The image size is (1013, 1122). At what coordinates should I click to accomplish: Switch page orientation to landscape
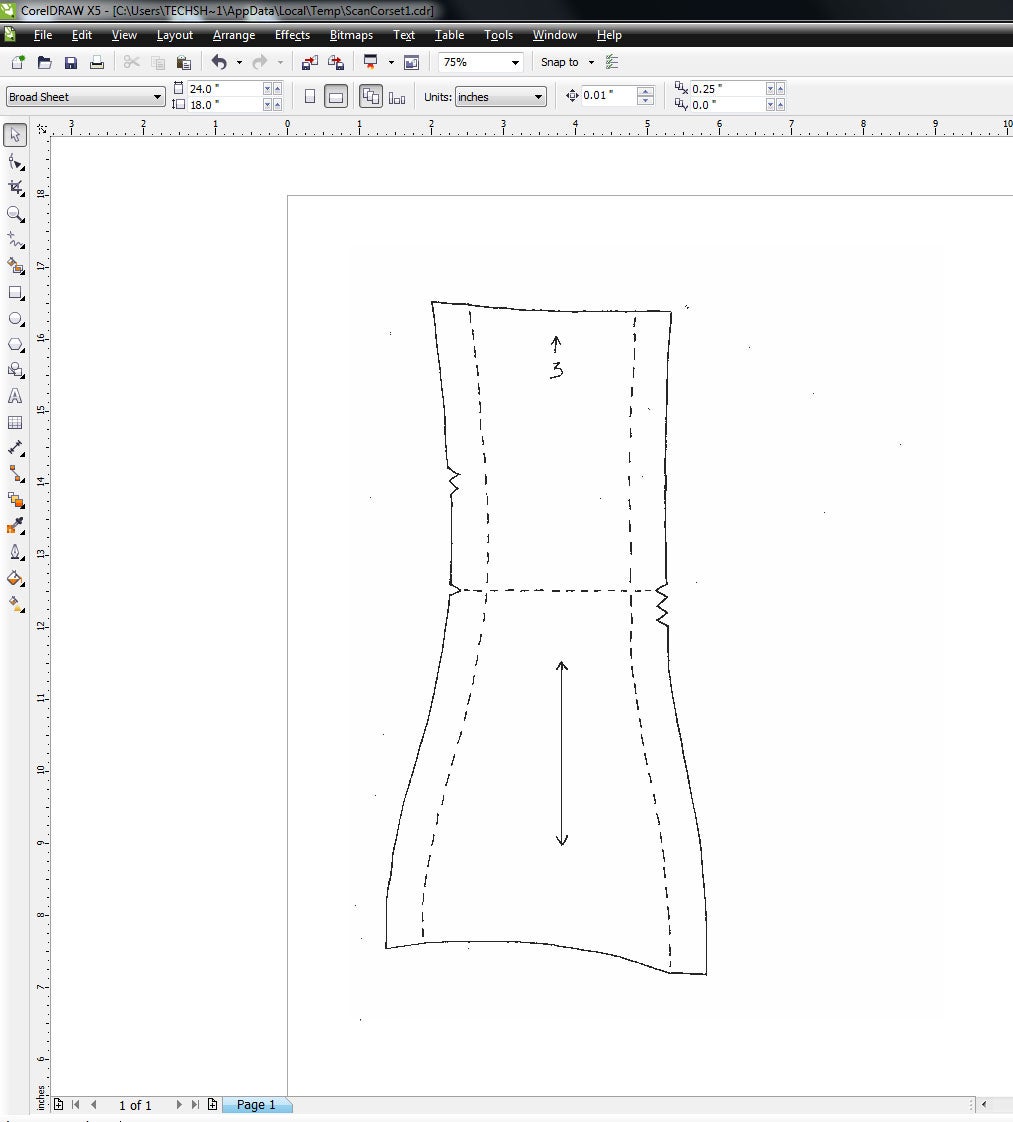335,96
